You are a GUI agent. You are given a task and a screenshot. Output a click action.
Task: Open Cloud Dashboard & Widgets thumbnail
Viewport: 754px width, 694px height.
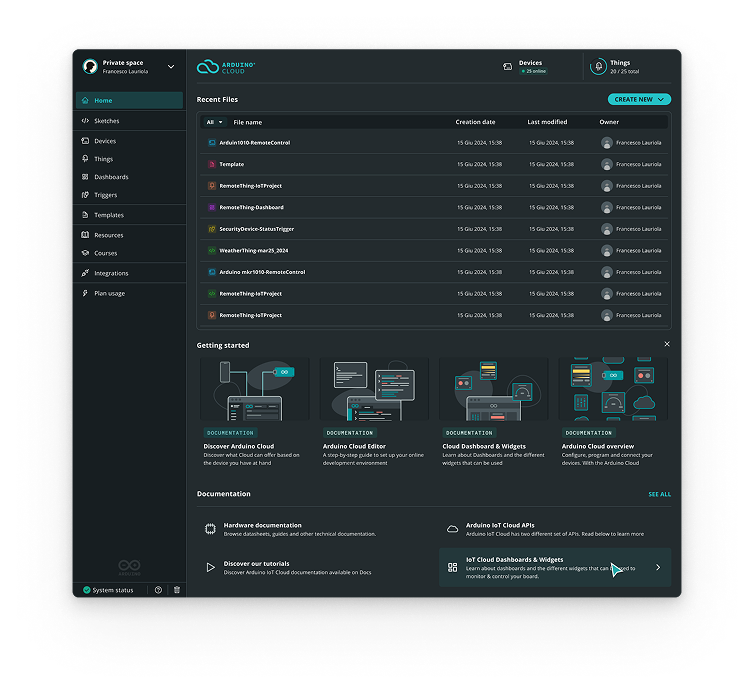click(494, 389)
